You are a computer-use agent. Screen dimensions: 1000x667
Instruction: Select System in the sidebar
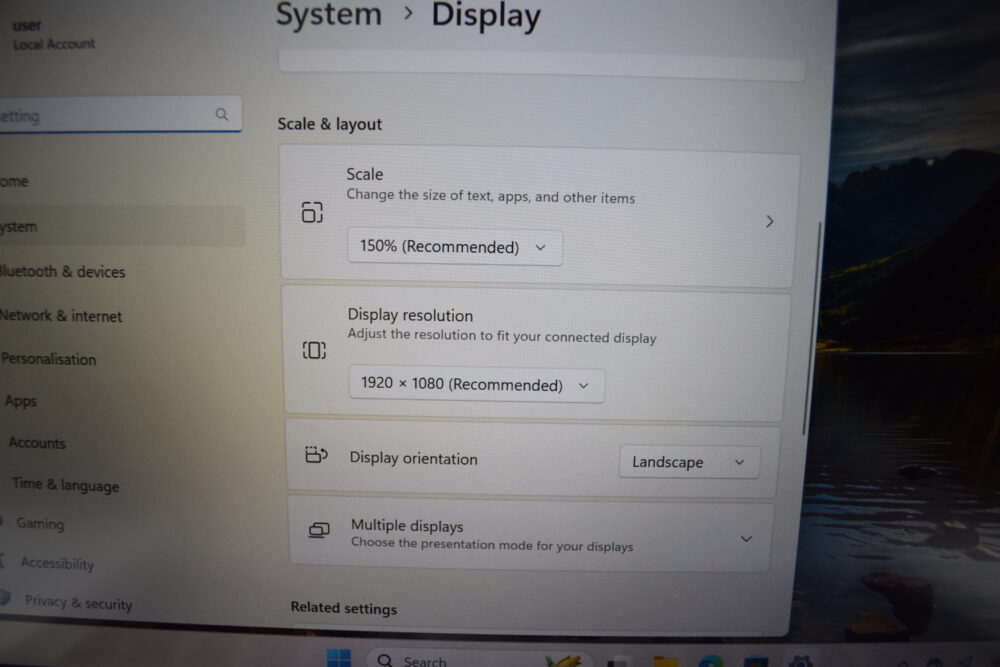point(121,226)
